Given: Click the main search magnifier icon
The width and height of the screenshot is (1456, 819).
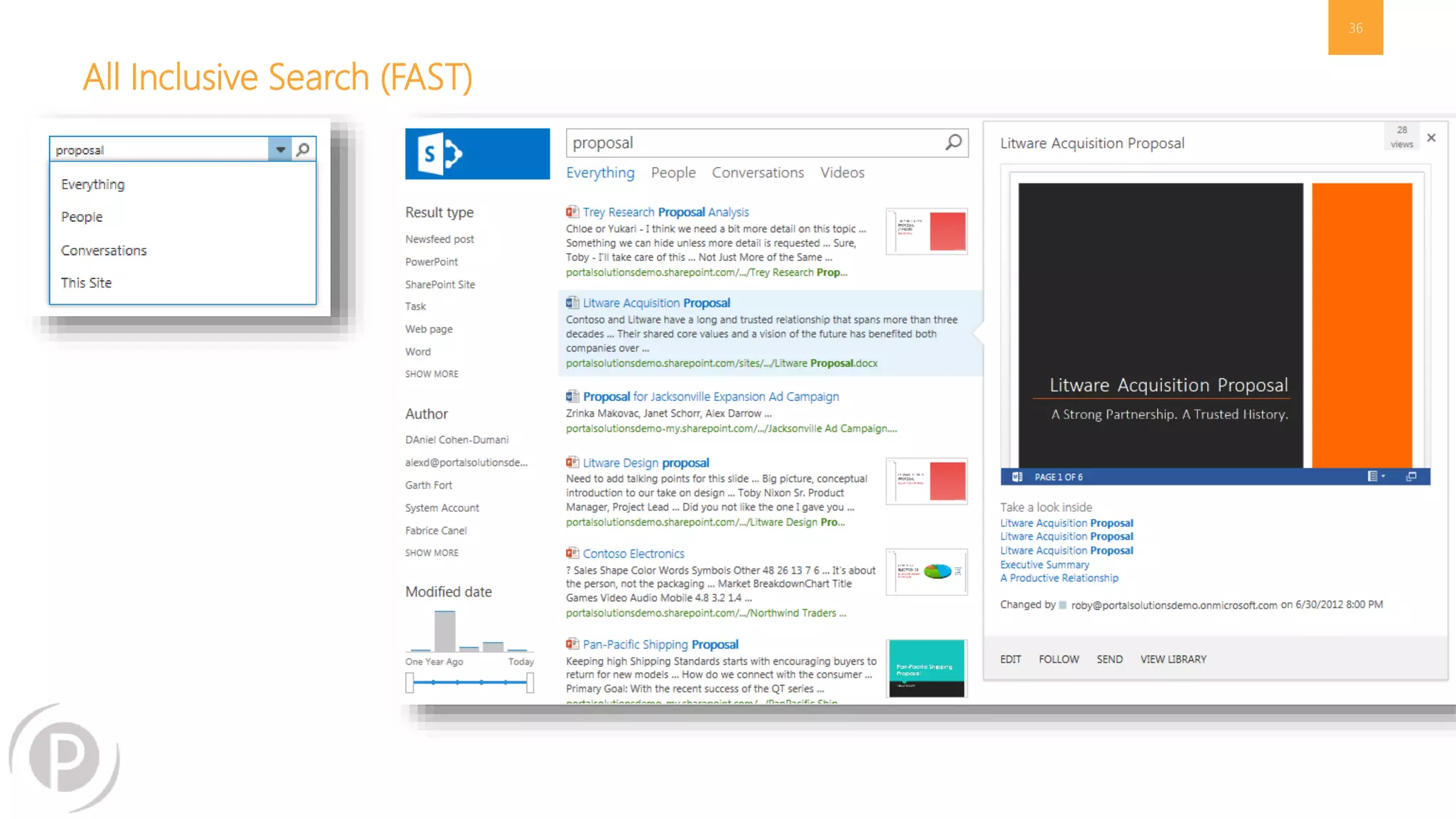Looking at the screenshot, I should pyautogui.click(x=953, y=142).
